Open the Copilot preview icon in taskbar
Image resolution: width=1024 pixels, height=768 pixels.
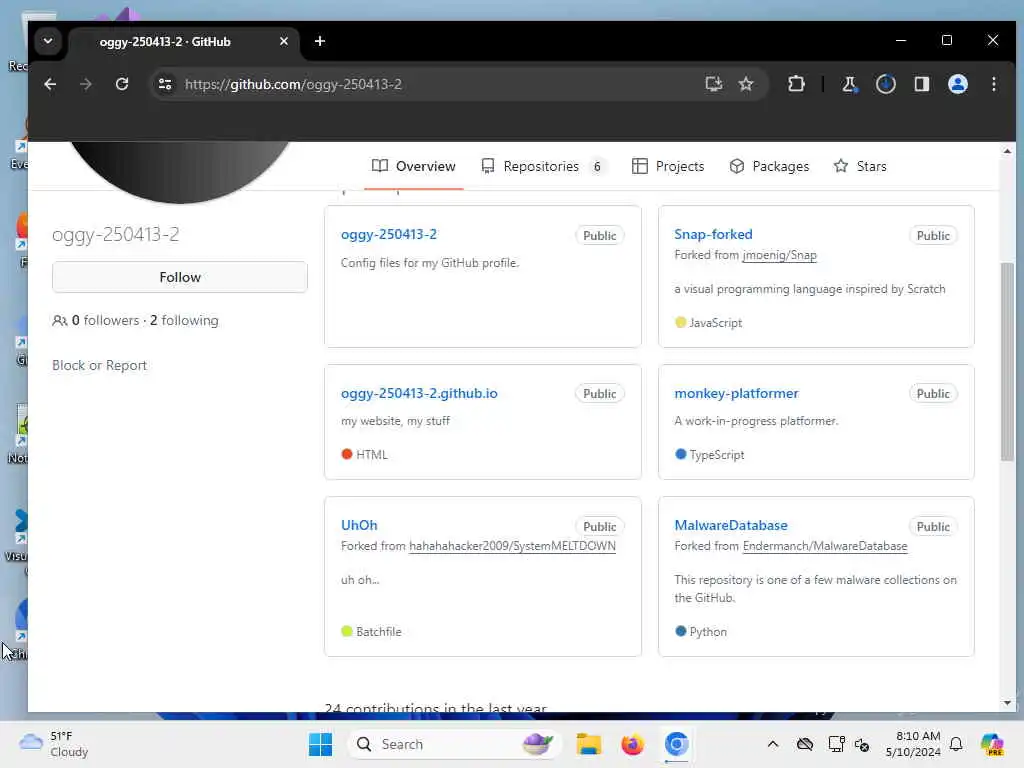pyautogui.click(x=992, y=744)
